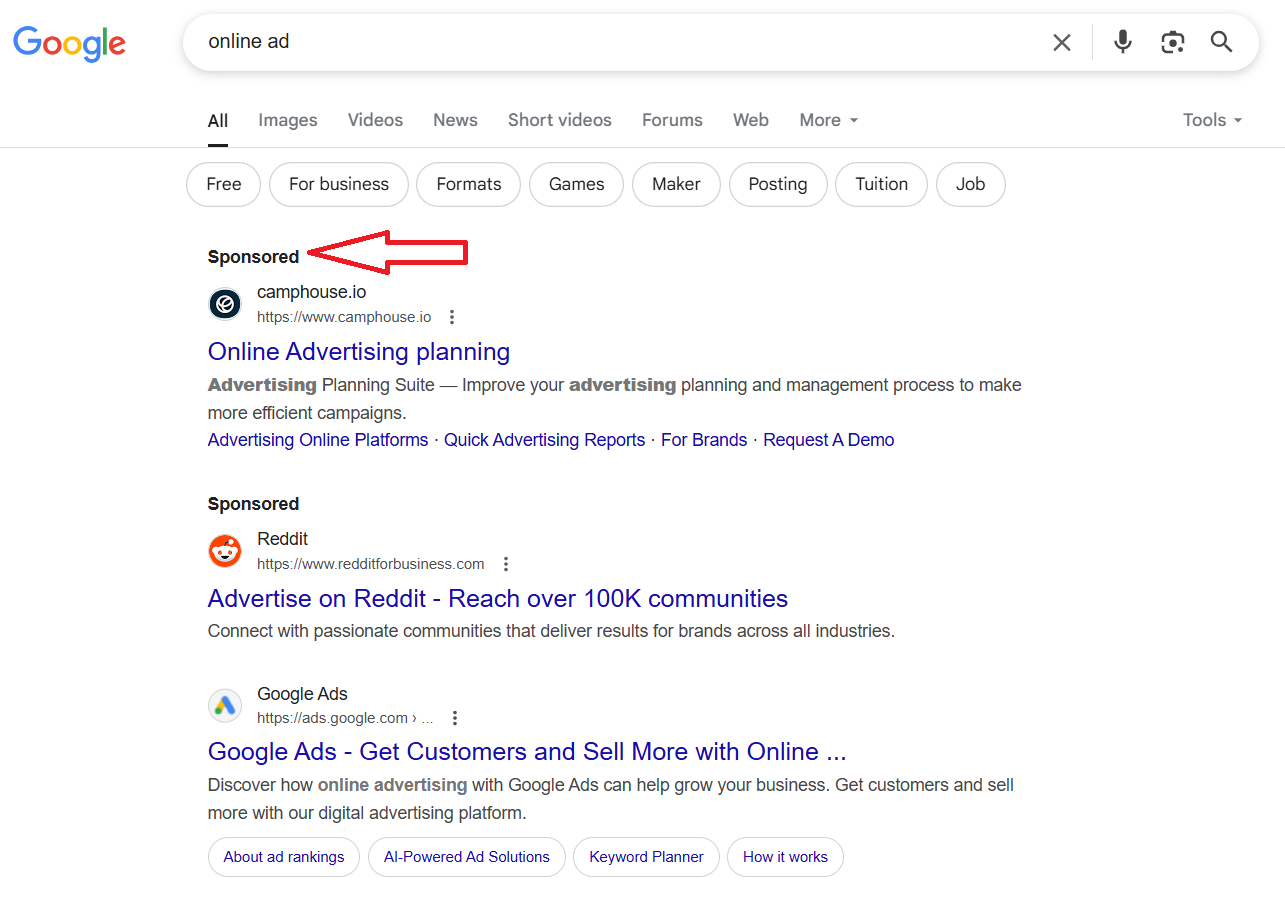Open the News tab
The width and height of the screenshot is (1285, 897).
click(x=455, y=120)
